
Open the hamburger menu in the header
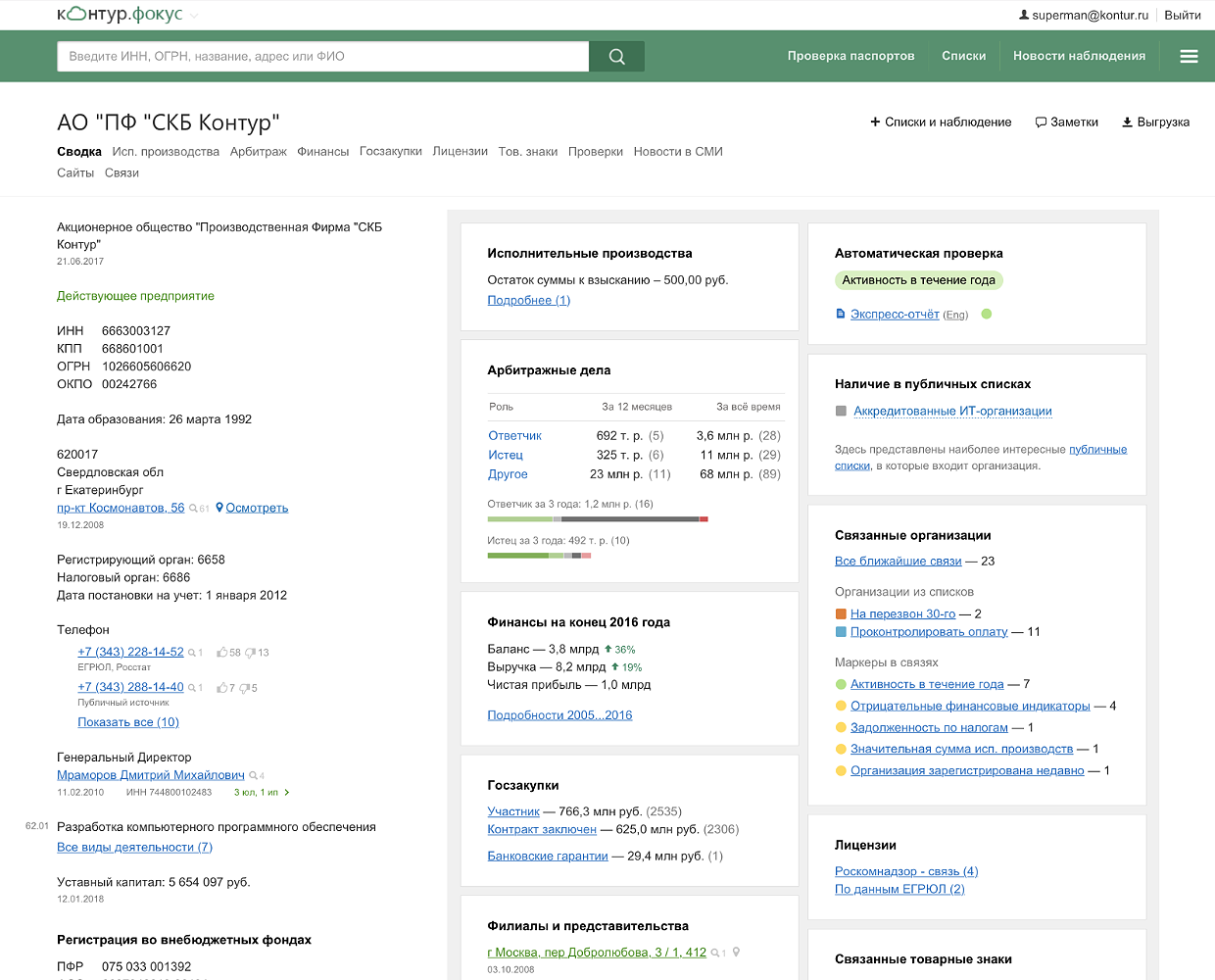[1189, 57]
